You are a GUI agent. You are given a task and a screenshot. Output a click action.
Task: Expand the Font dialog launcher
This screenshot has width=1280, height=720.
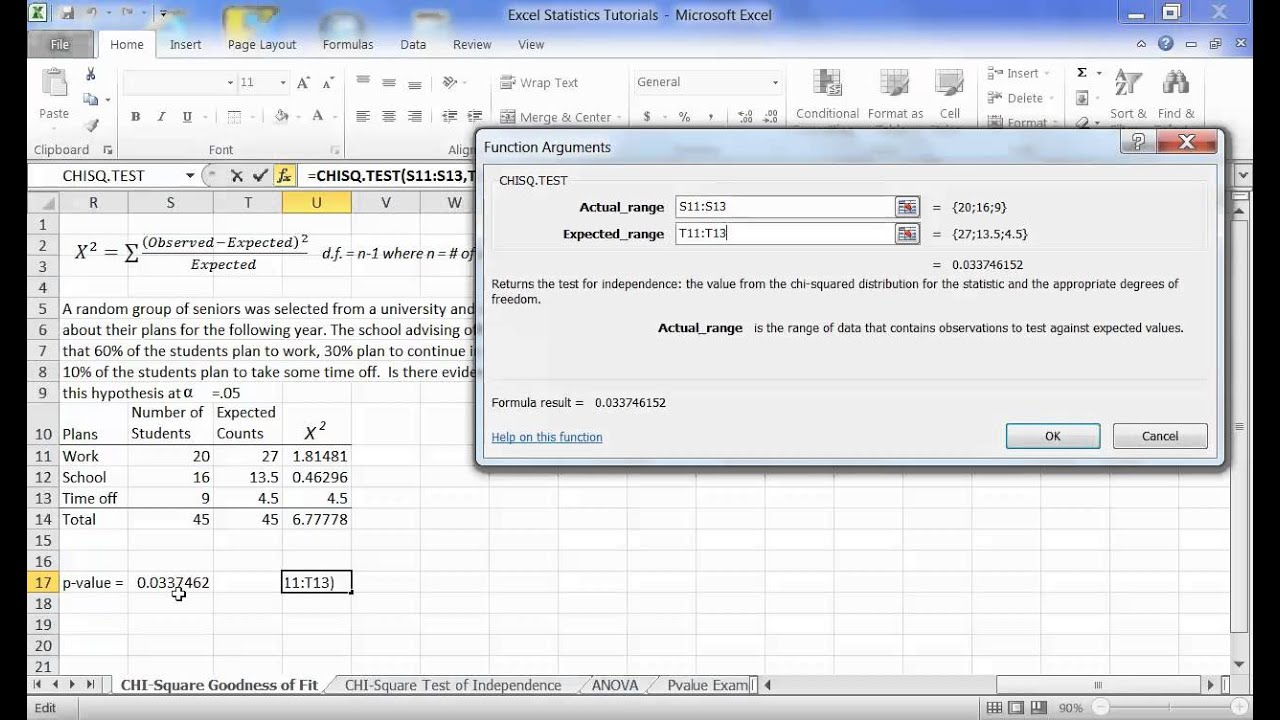(x=336, y=150)
